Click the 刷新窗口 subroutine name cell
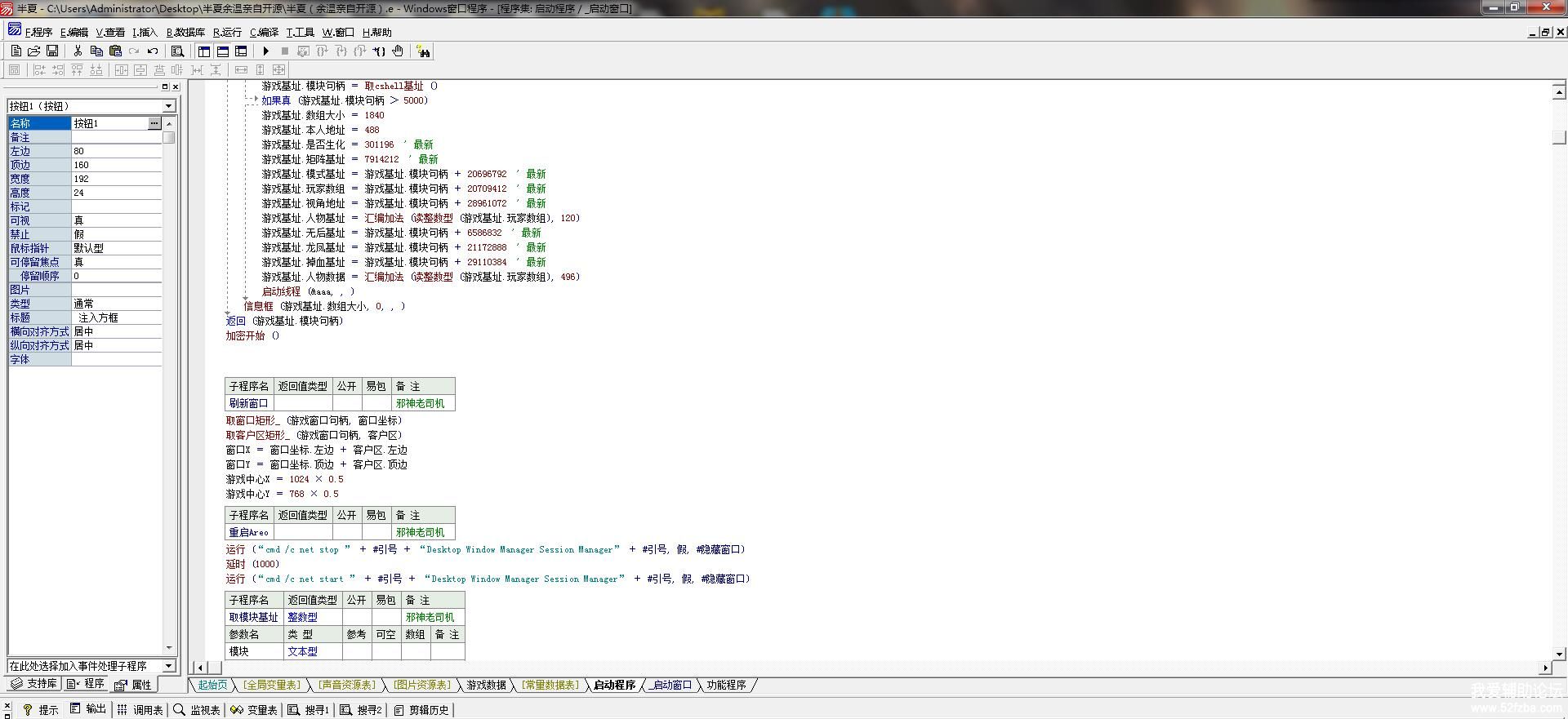1568x719 pixels. point(249,403)
